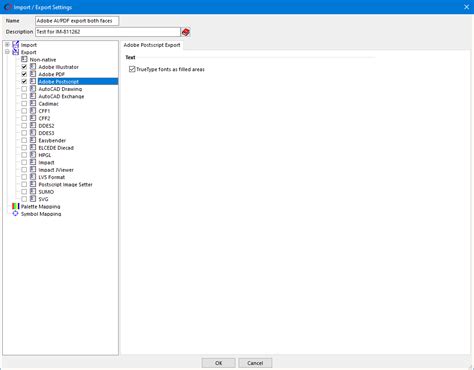
Task: Collapse the Export tree node
Action: click(x=7, y=52)
